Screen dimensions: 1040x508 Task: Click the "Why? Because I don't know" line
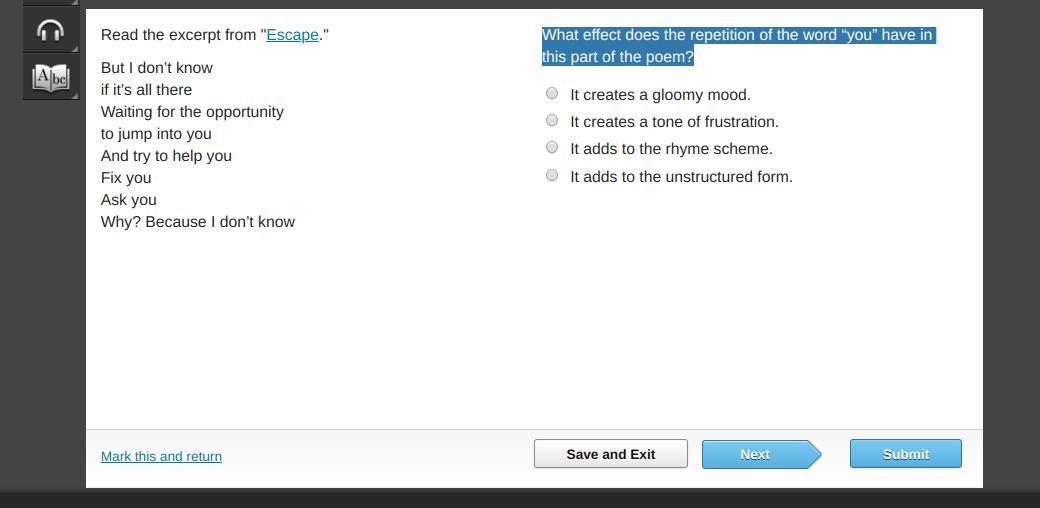click(197, 222)
